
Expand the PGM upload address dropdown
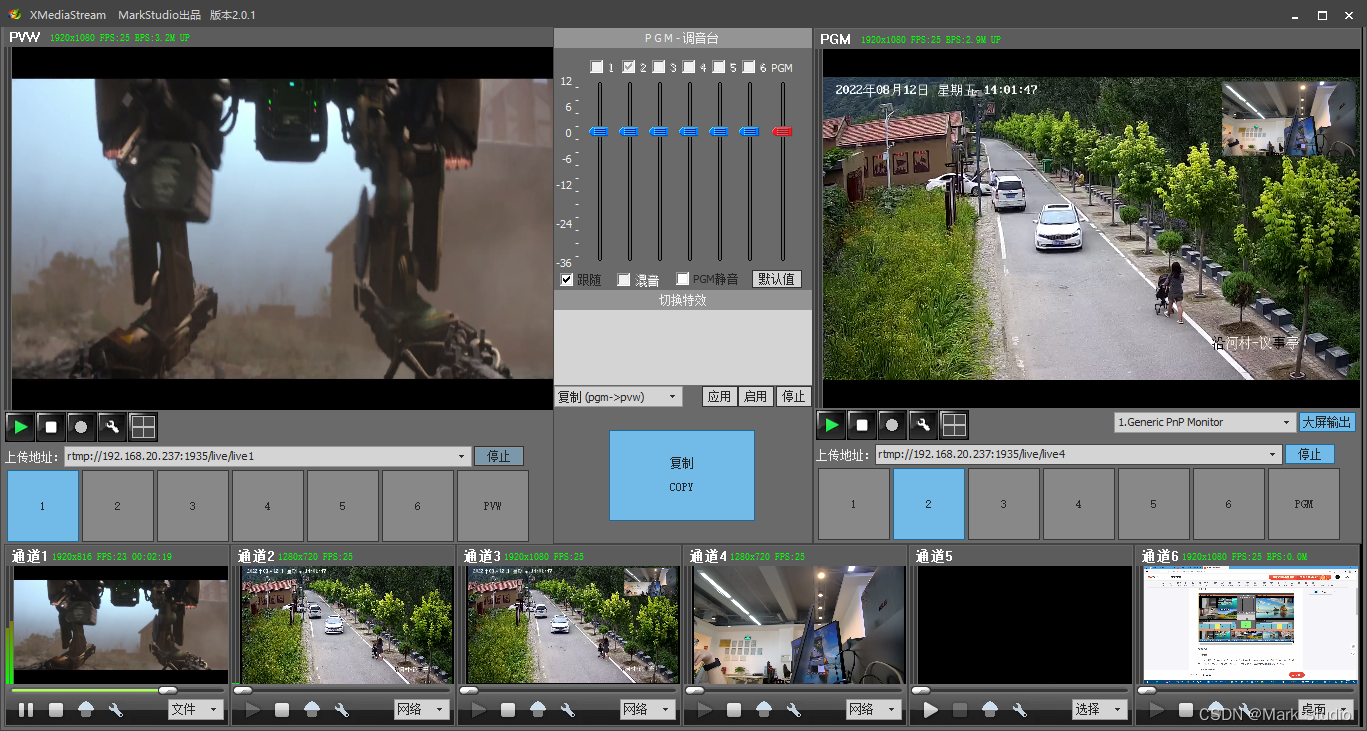click(1273, 455)
